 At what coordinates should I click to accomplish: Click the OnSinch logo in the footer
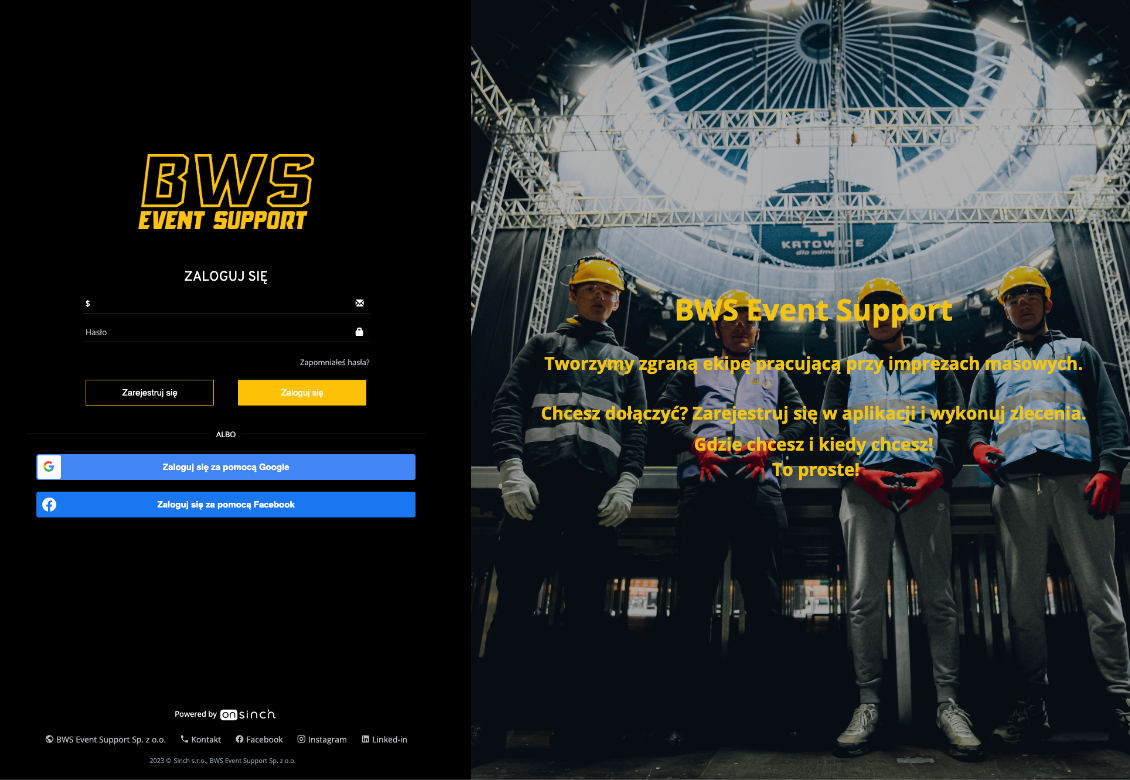tap(248, 714)
